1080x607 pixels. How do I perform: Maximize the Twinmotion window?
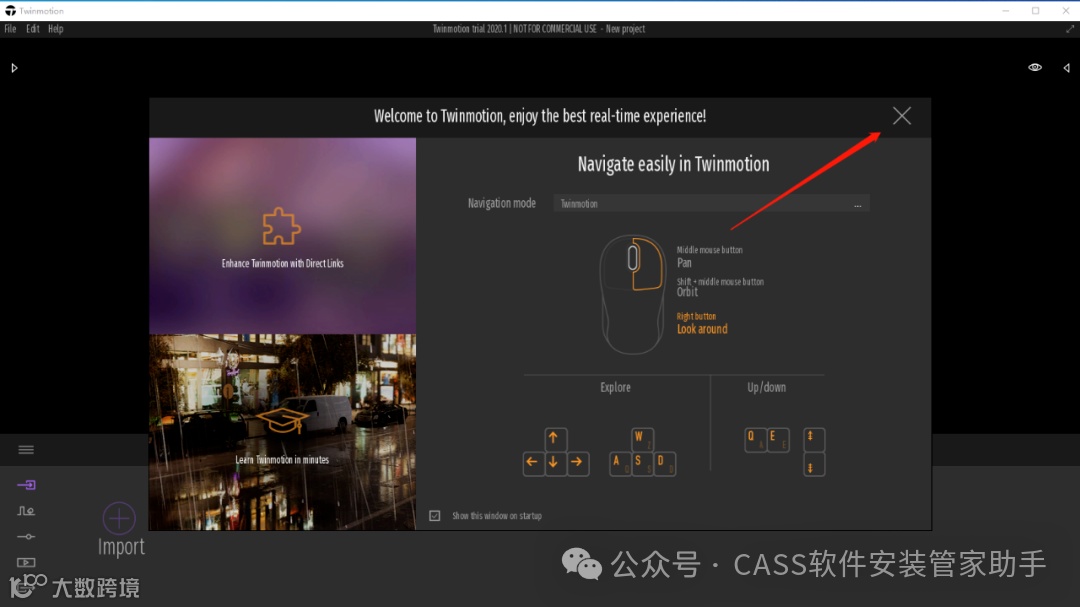pyautogui.click(x=1035, y=11)
